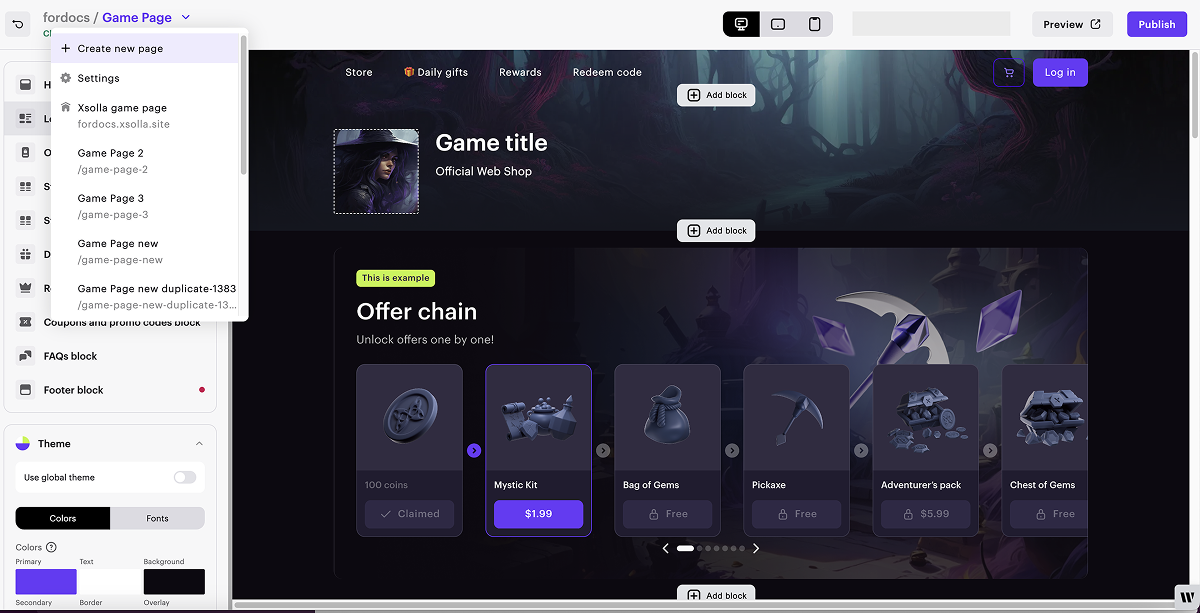Click the previous carousel arrow under offers
This screenshot has width=1200, height=613.
tap(666, 548)
